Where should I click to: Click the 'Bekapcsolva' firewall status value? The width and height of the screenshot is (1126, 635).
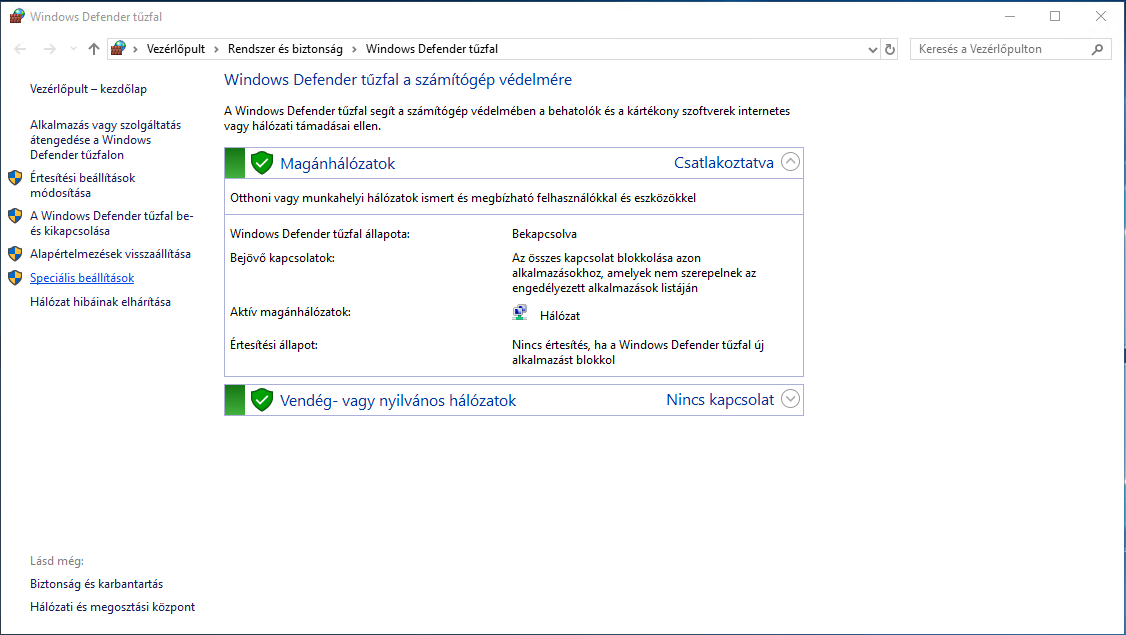click(x=544, y=234)
